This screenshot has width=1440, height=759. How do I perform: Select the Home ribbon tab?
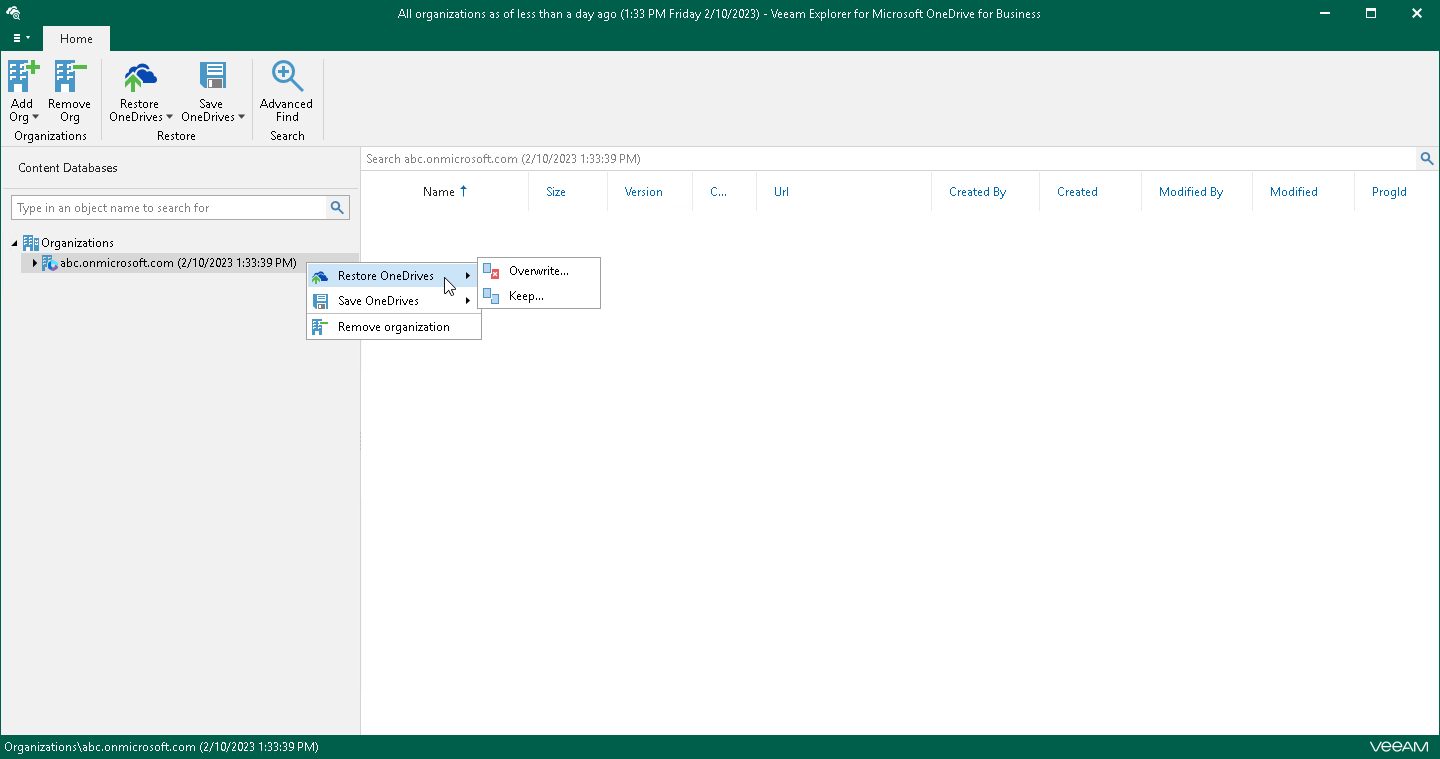pos(76,39)
